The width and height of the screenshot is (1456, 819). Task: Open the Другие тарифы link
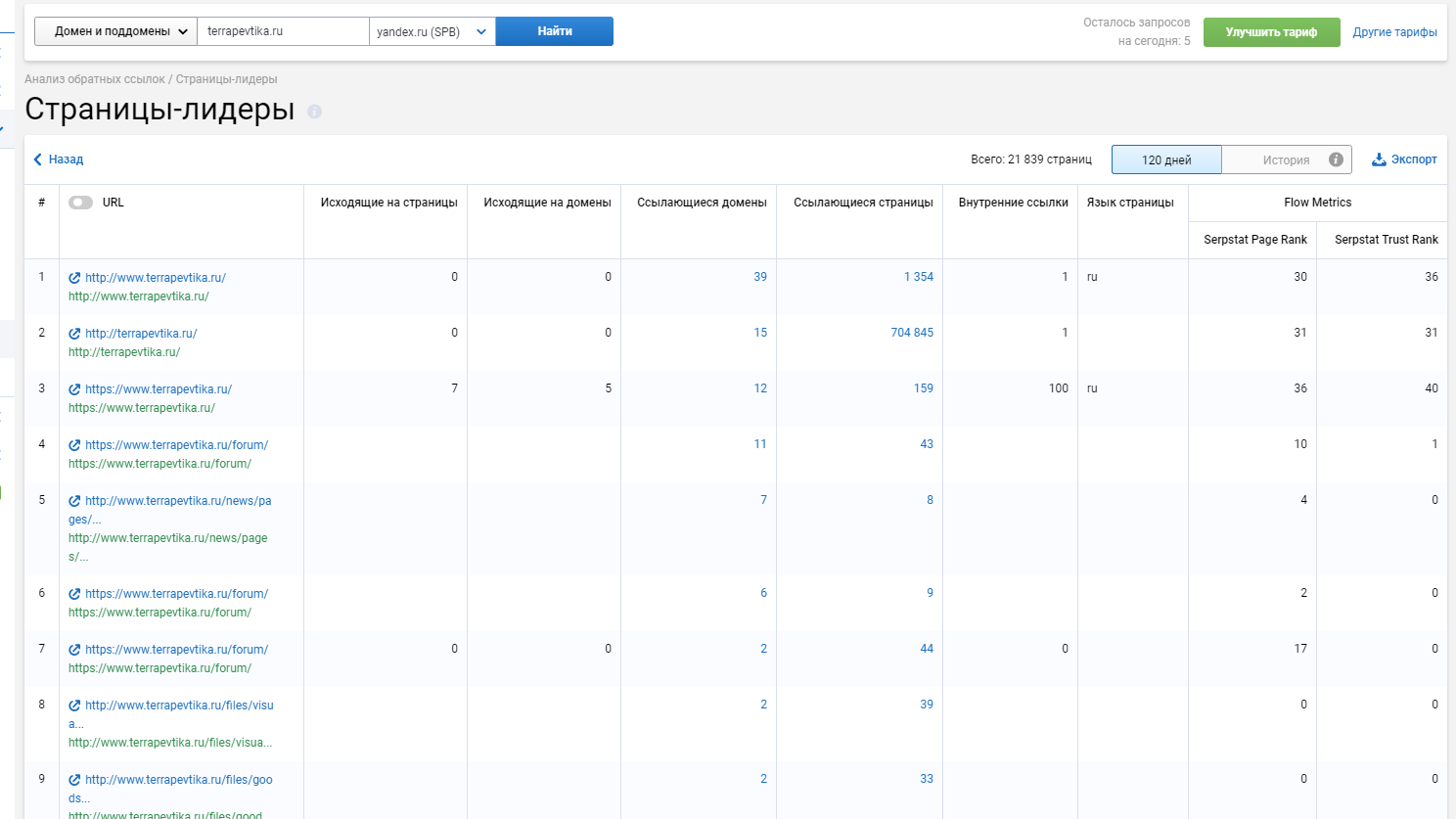[x=1394, y=32]
